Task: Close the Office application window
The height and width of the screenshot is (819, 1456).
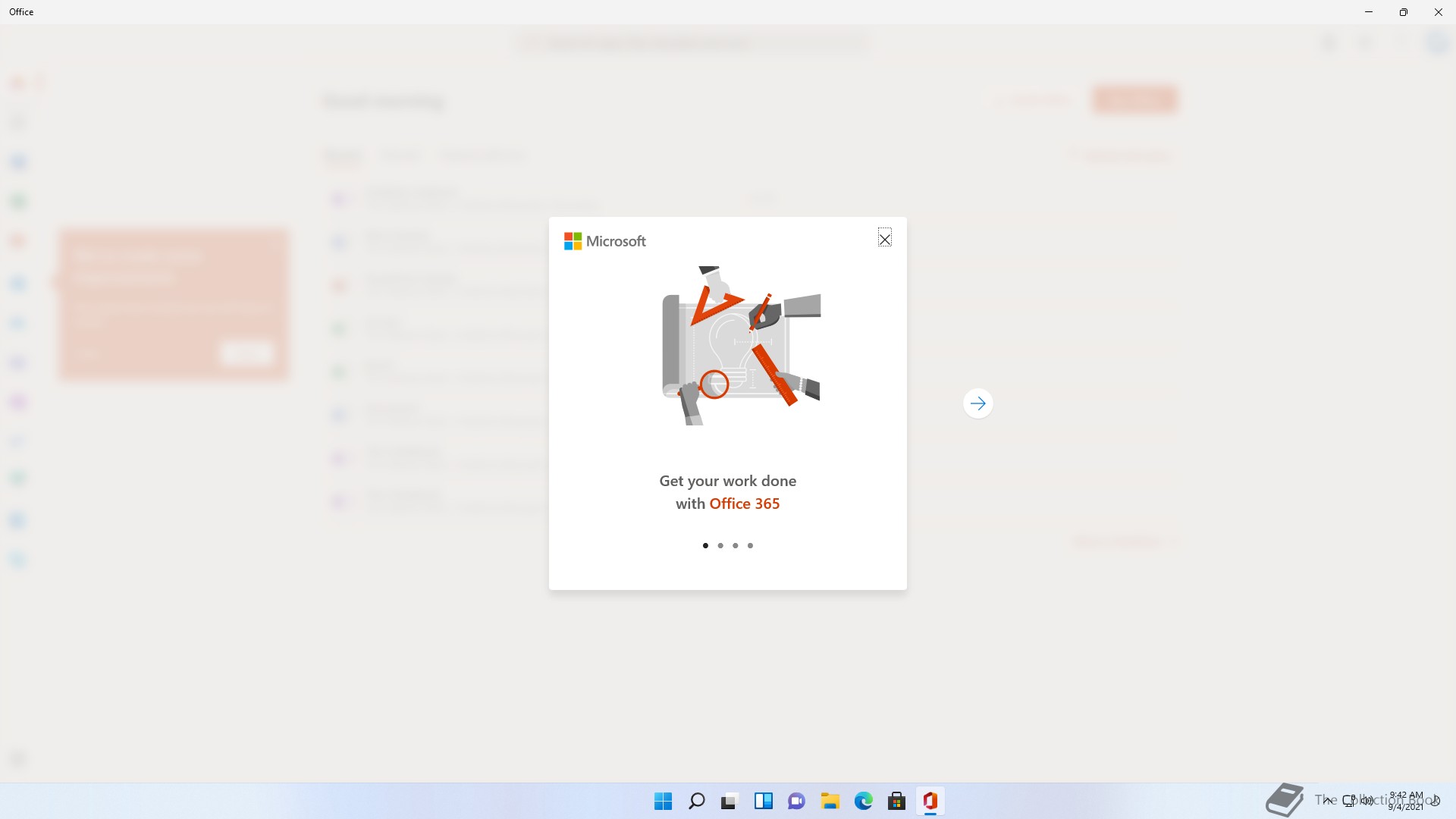Action: coord(1439,12)
